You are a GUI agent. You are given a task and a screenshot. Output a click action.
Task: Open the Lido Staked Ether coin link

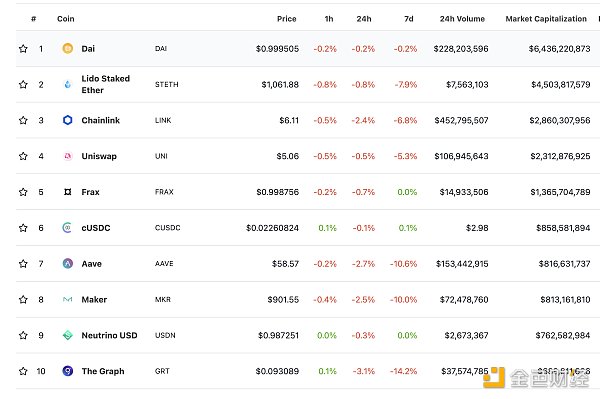click(x=106, y=84)
